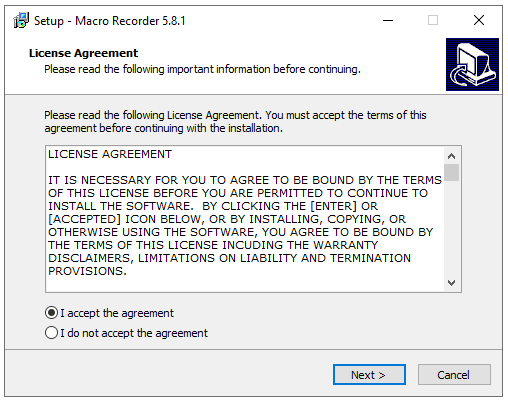Click the title bar text "Setup - Macro Recorder 5.8.1"

coord(109,21)
